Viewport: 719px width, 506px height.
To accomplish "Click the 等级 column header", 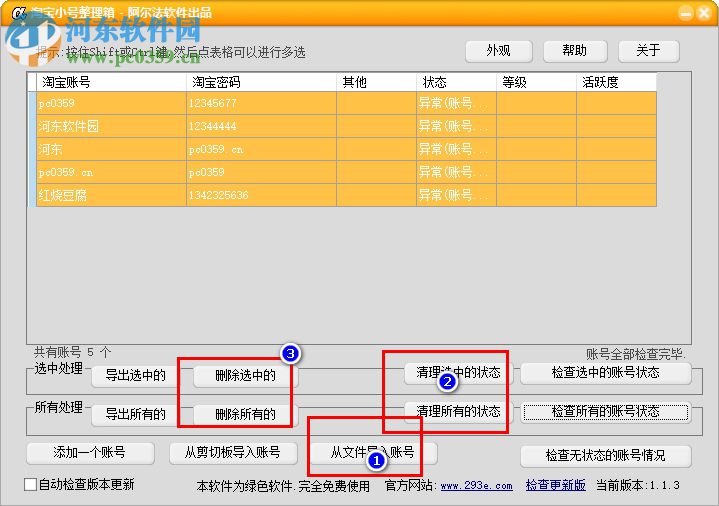I will (536, 83).
